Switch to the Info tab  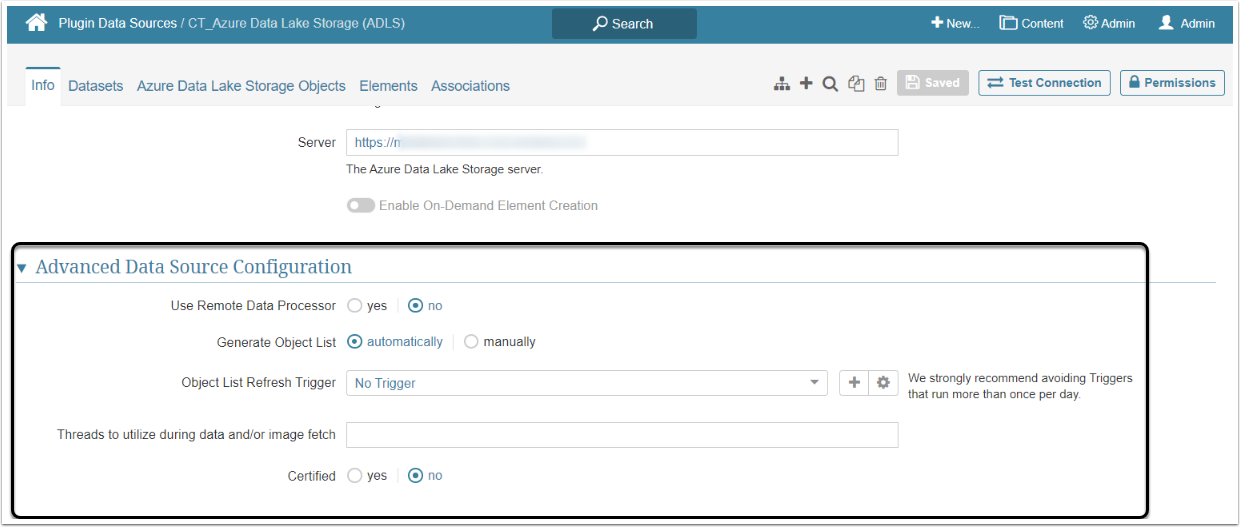point(43,85)
